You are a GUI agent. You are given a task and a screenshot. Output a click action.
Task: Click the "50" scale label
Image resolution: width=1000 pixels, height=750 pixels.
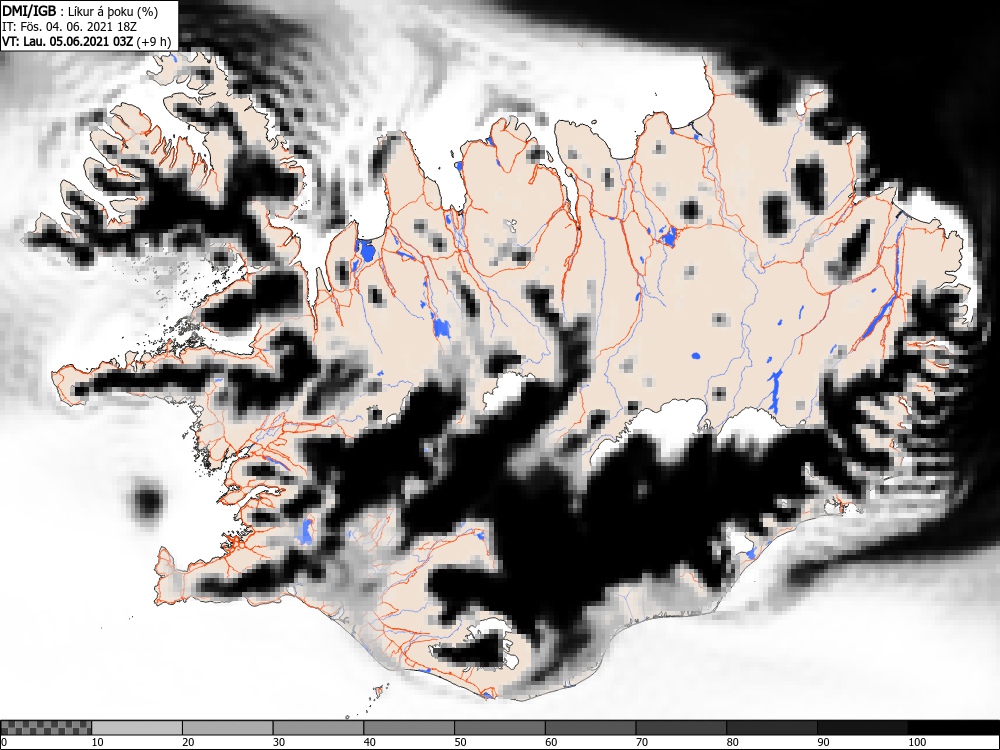coord(460,742)
